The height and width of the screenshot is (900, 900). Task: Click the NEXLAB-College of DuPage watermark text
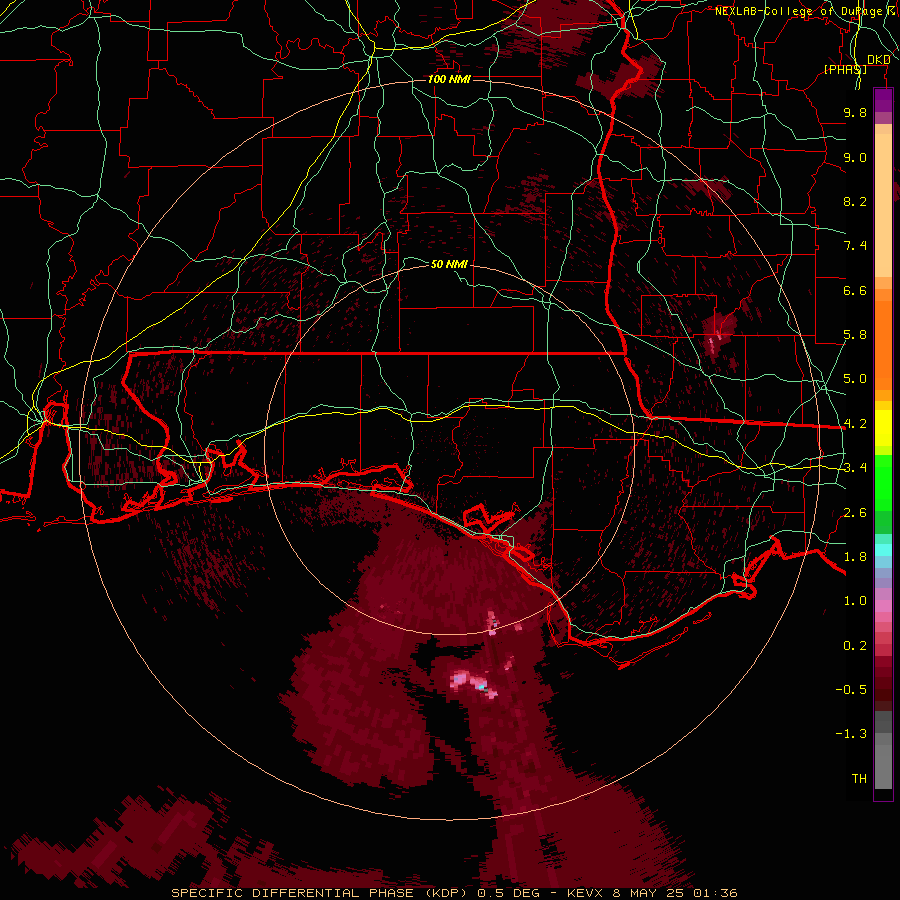pos(806,11)
